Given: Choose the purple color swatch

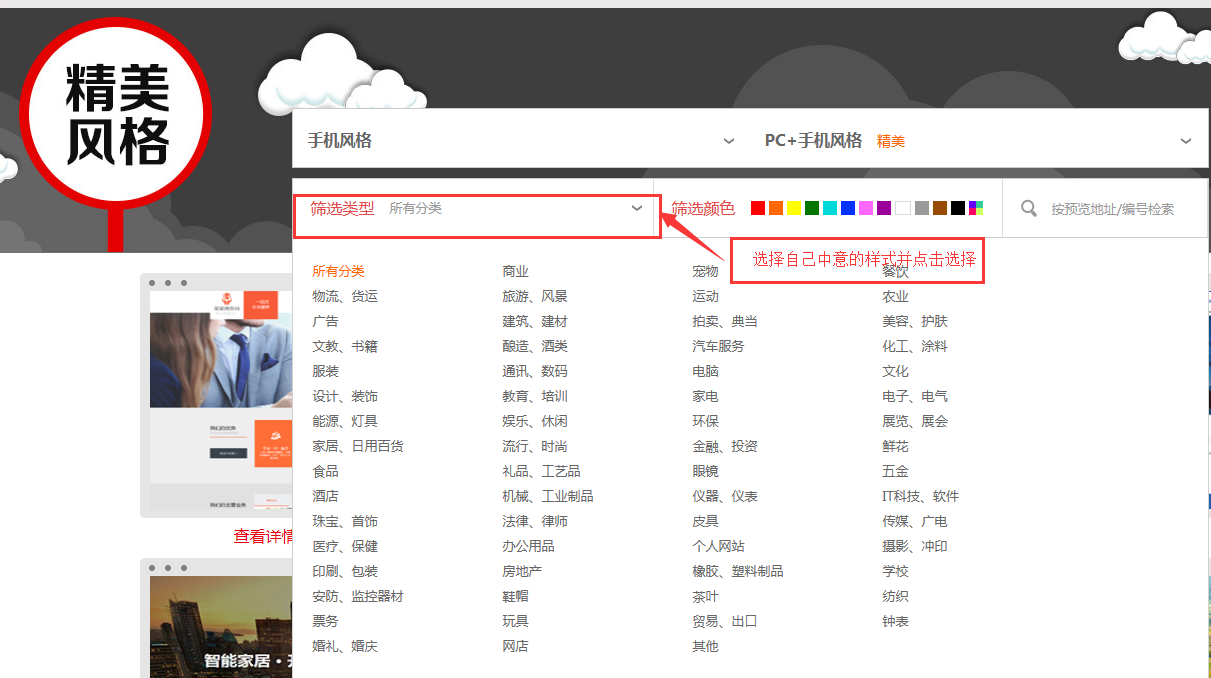Looking at the screenshot, I should 884,208.
